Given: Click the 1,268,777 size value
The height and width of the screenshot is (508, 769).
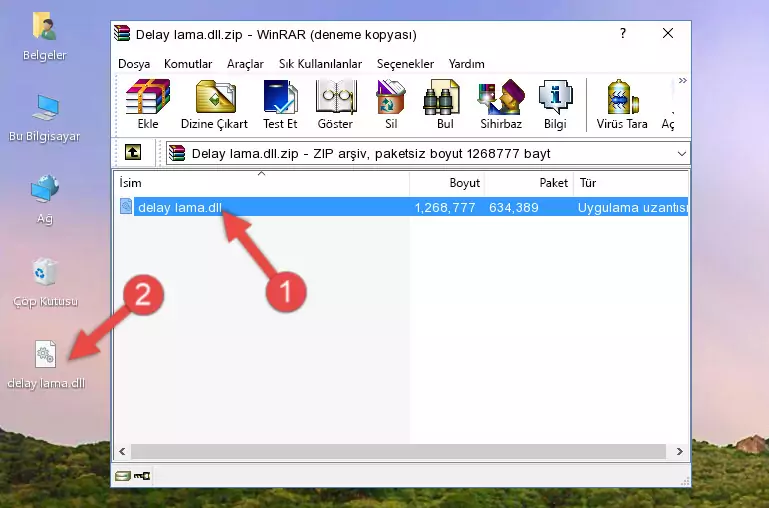Looking at the screenshot, I should [x=445, y=207].
